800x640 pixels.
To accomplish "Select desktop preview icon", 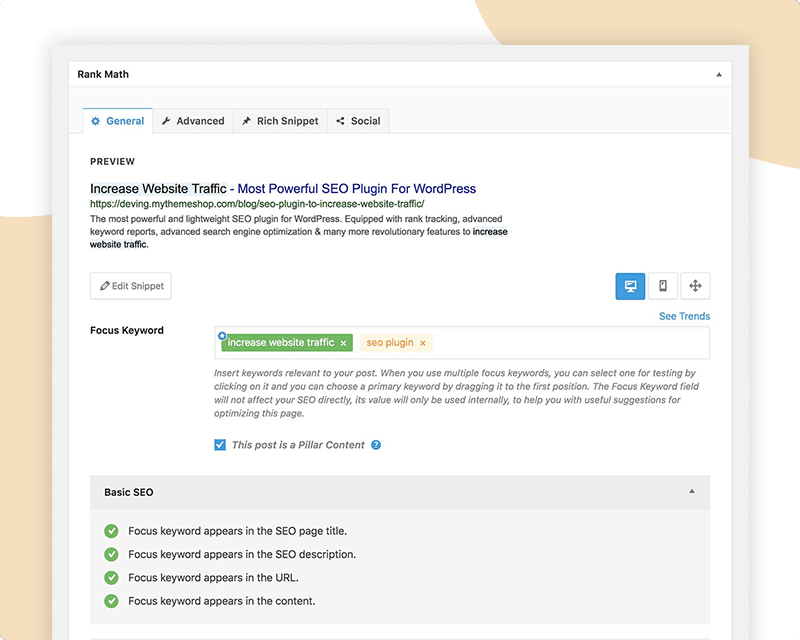I will point(630,286).
